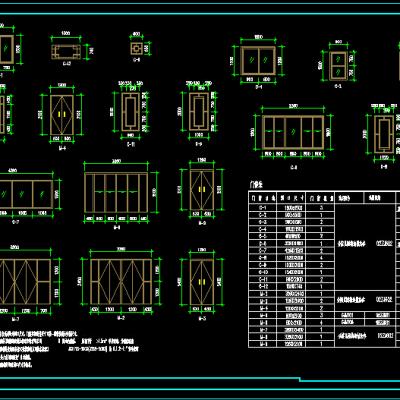Select the five-pane window elevation C-8

[293, 132]
